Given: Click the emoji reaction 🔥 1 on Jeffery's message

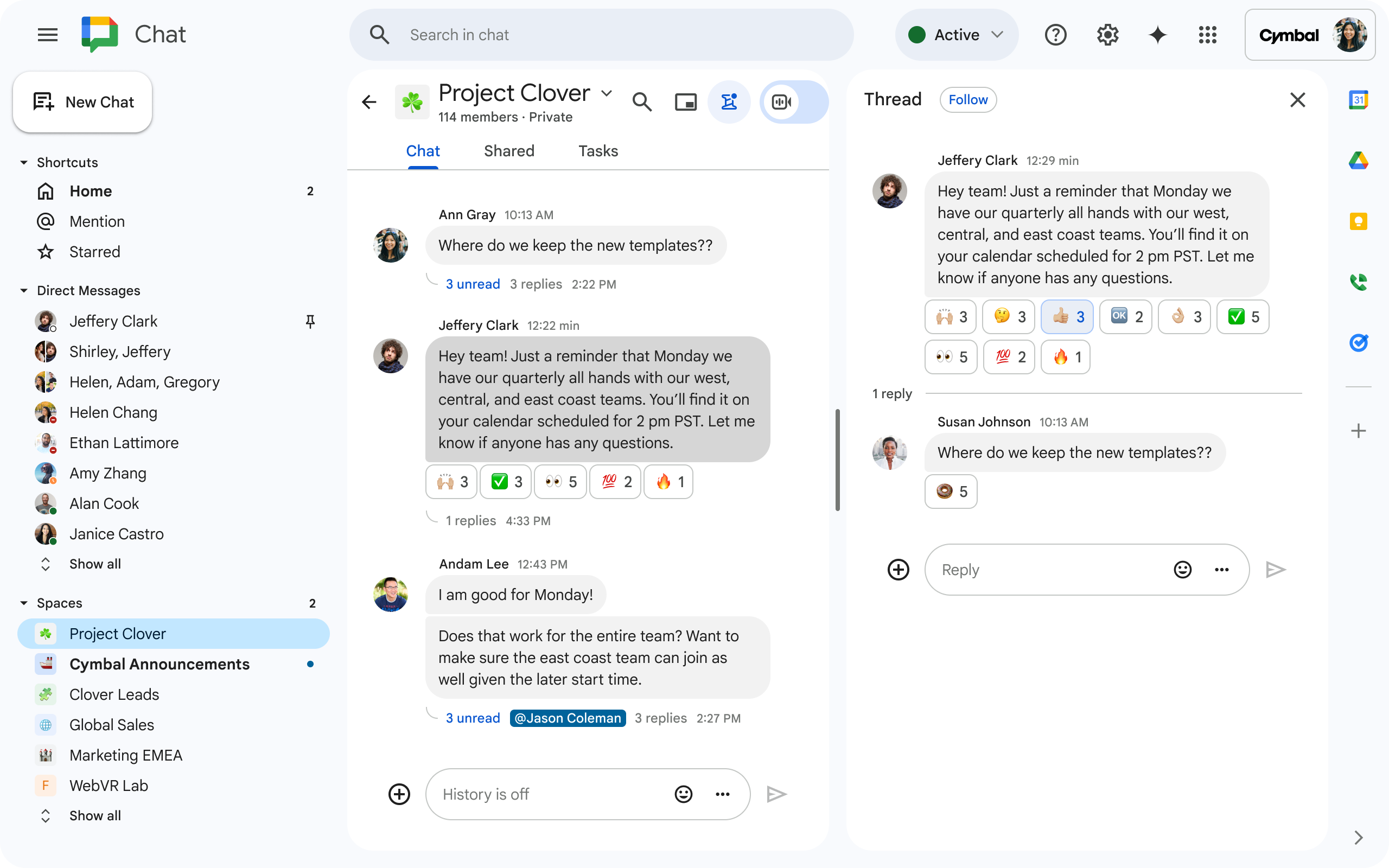Looking at the screenshot, I should click(x=669, y=482).
